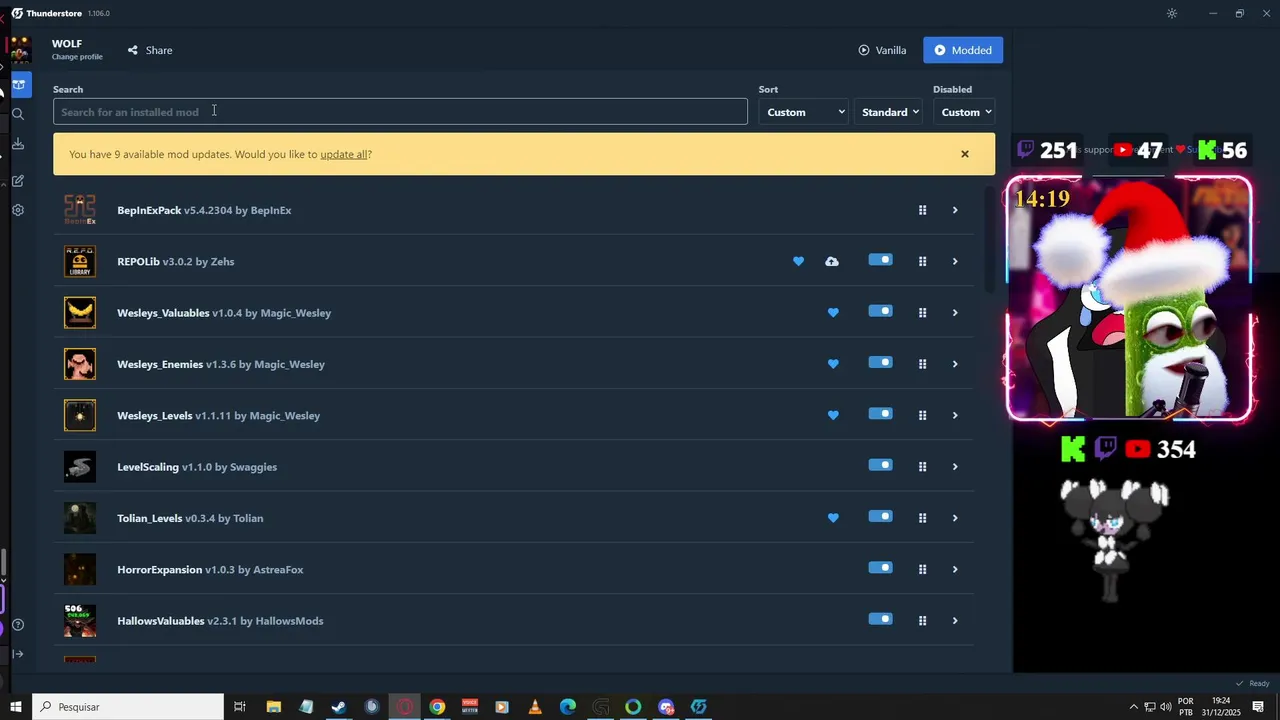Click the drag handle on REPOLib row
This screenshot has height=720, width=1280.
tap(922, 261)
